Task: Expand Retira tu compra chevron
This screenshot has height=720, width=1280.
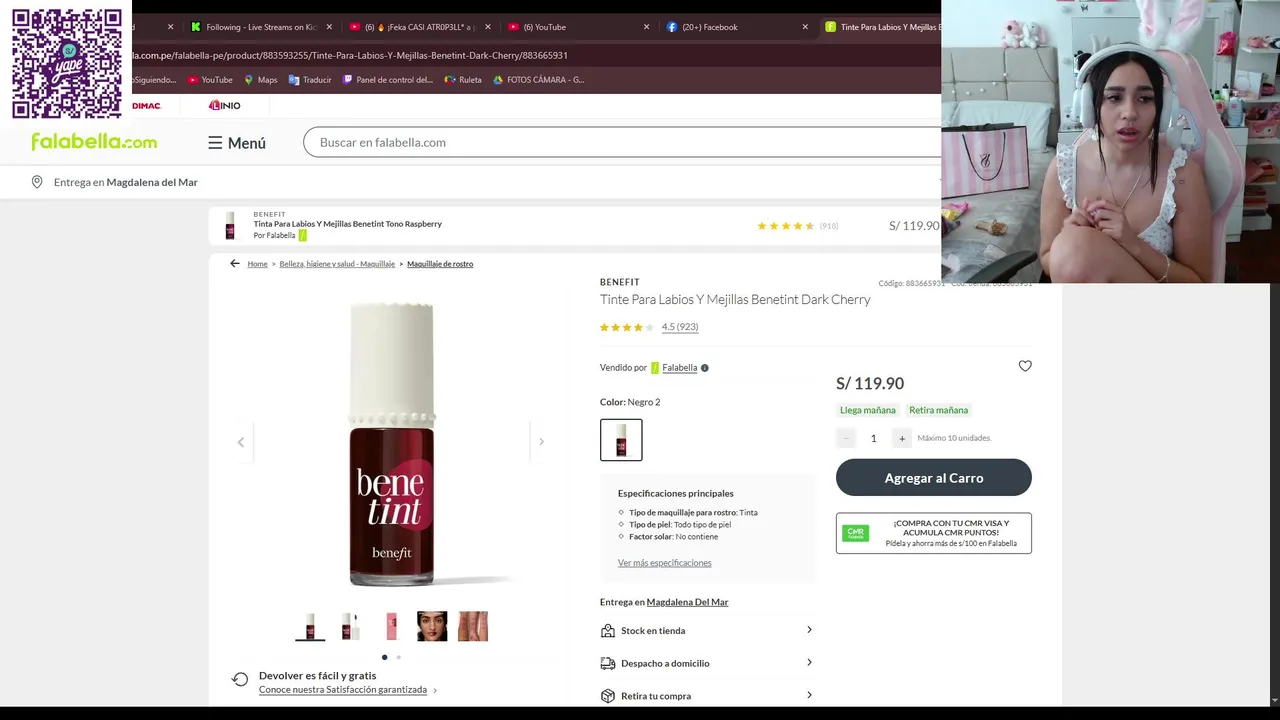Action: pos(809,695)
